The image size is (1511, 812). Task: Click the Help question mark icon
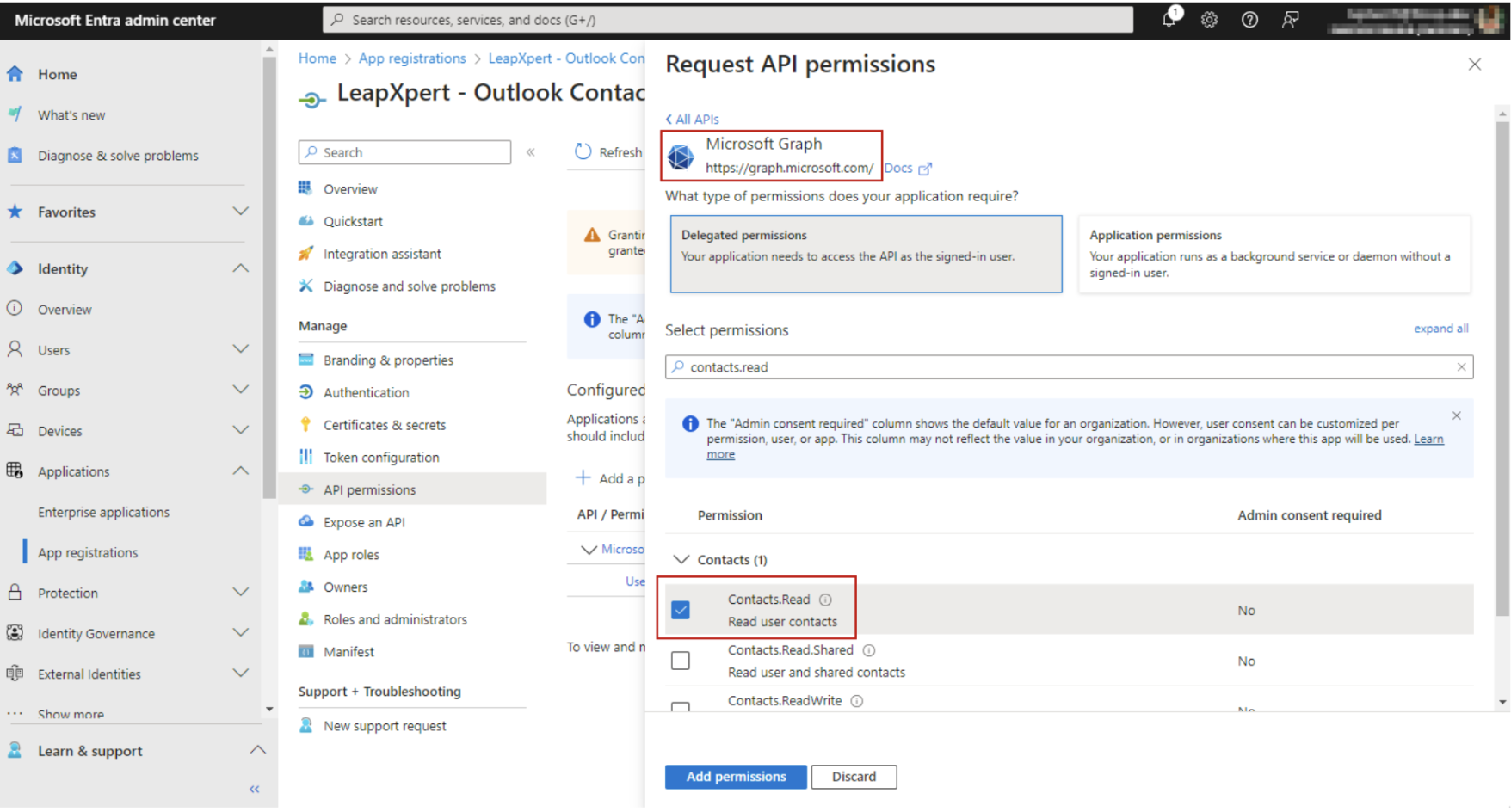tap(1249, 20)
